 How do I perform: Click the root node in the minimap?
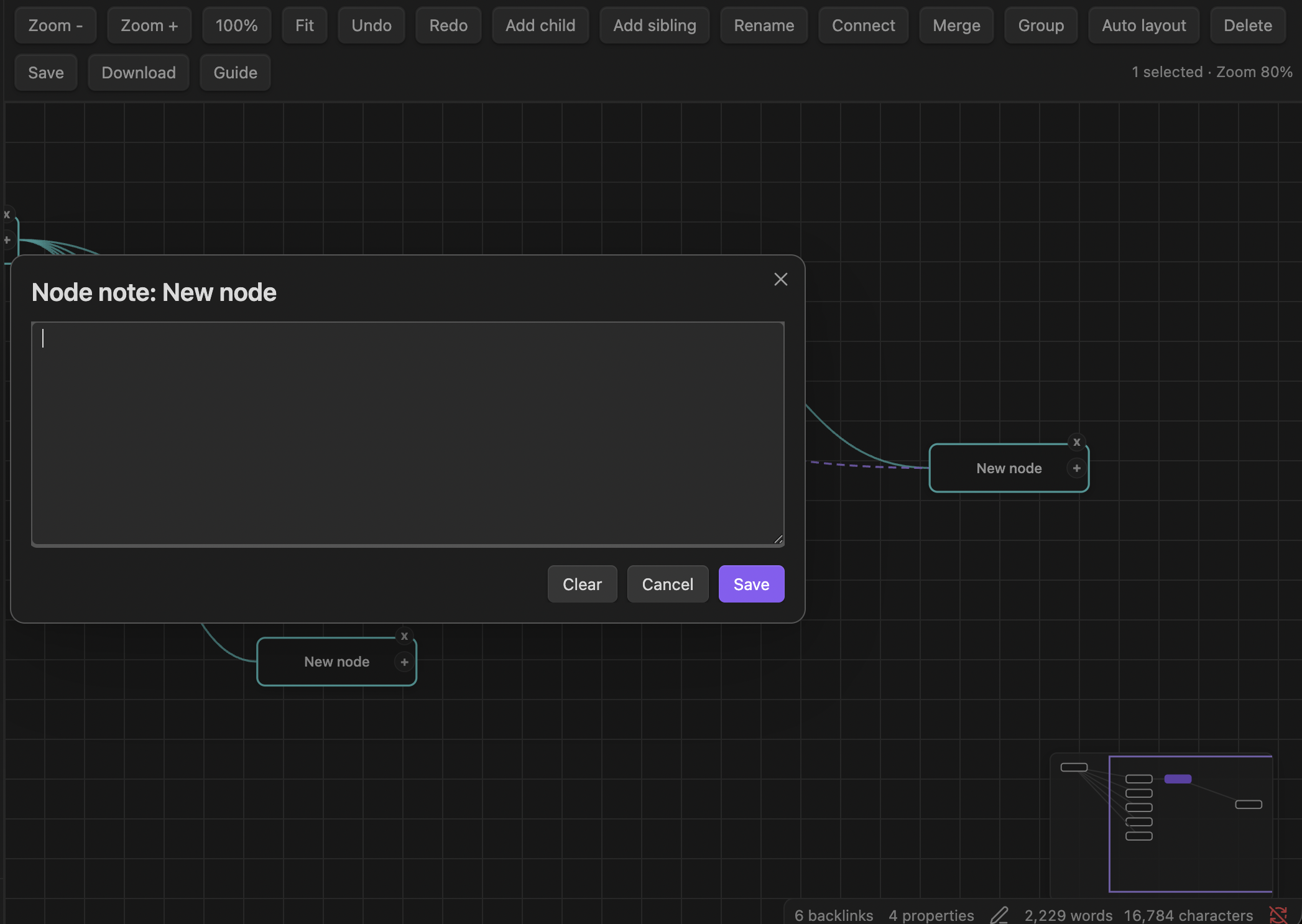[1074, 767]
